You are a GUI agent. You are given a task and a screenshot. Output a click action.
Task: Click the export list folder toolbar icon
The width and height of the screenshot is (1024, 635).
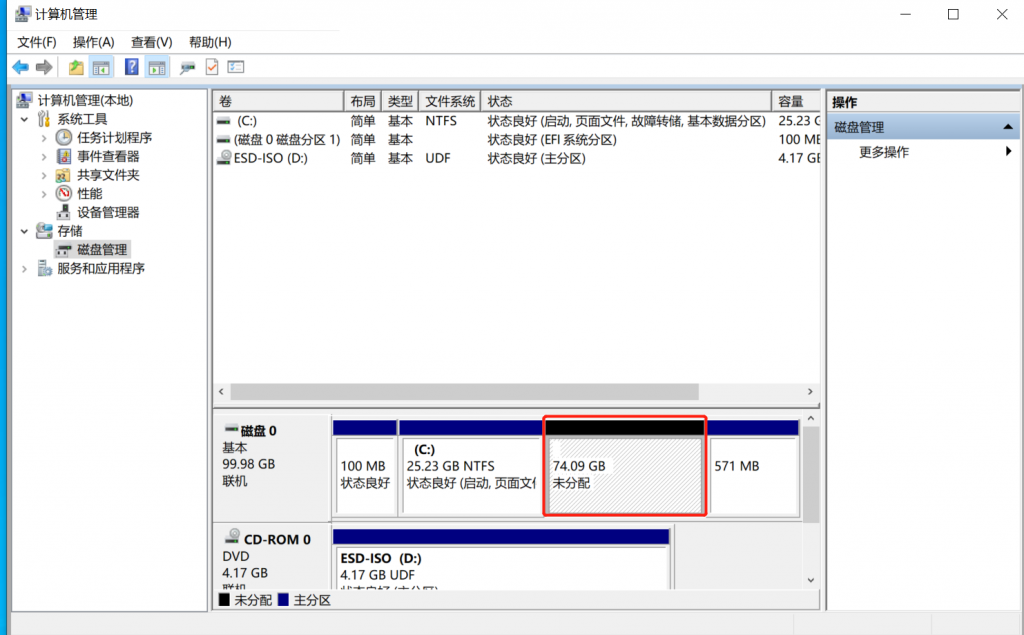tap(75, 66)
